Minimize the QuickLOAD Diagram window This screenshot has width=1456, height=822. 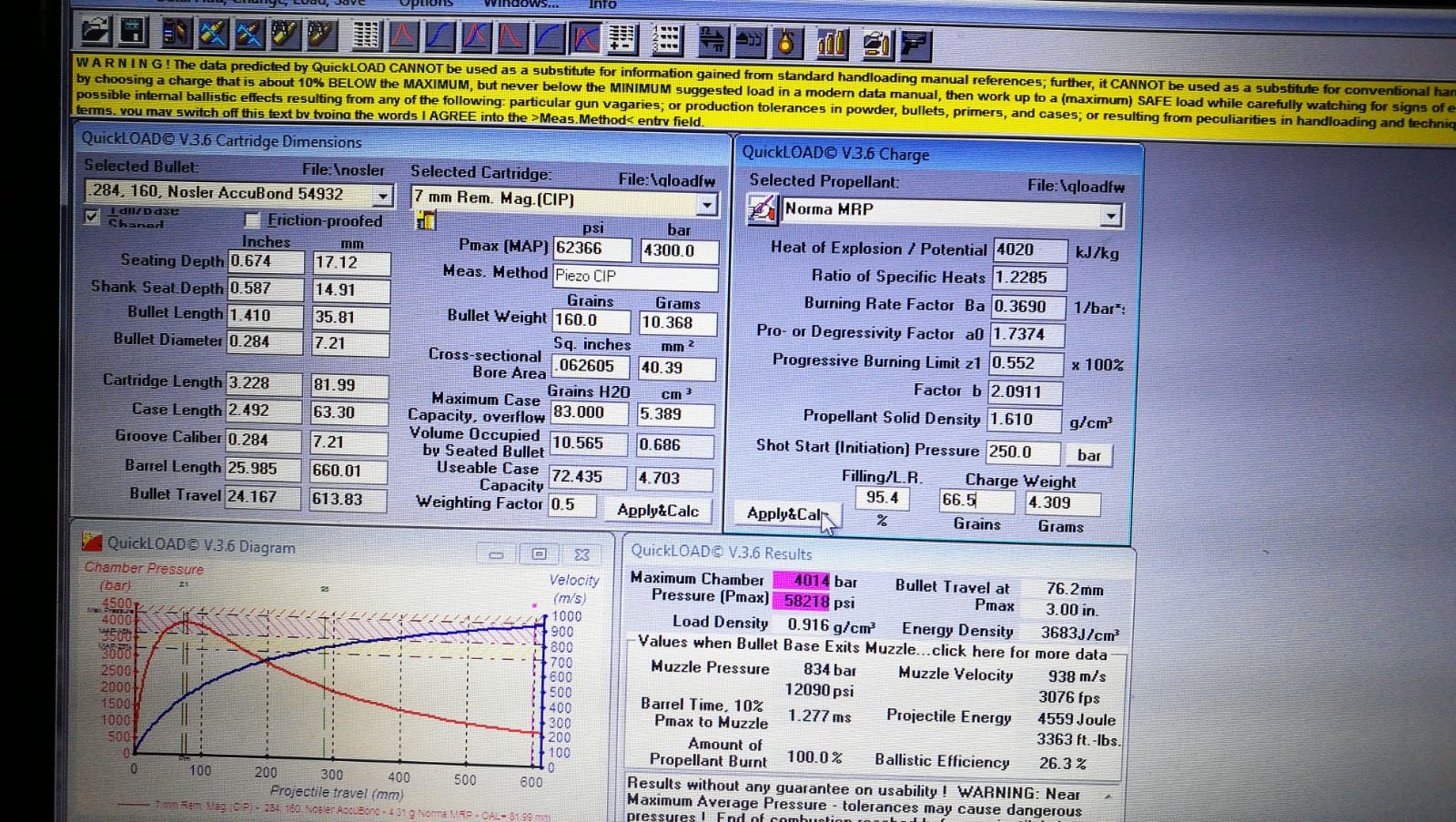pos(496,554)
